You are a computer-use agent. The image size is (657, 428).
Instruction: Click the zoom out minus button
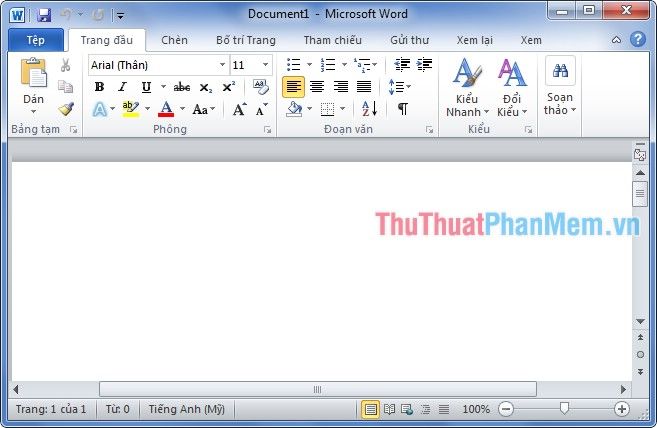coord(506,409)
